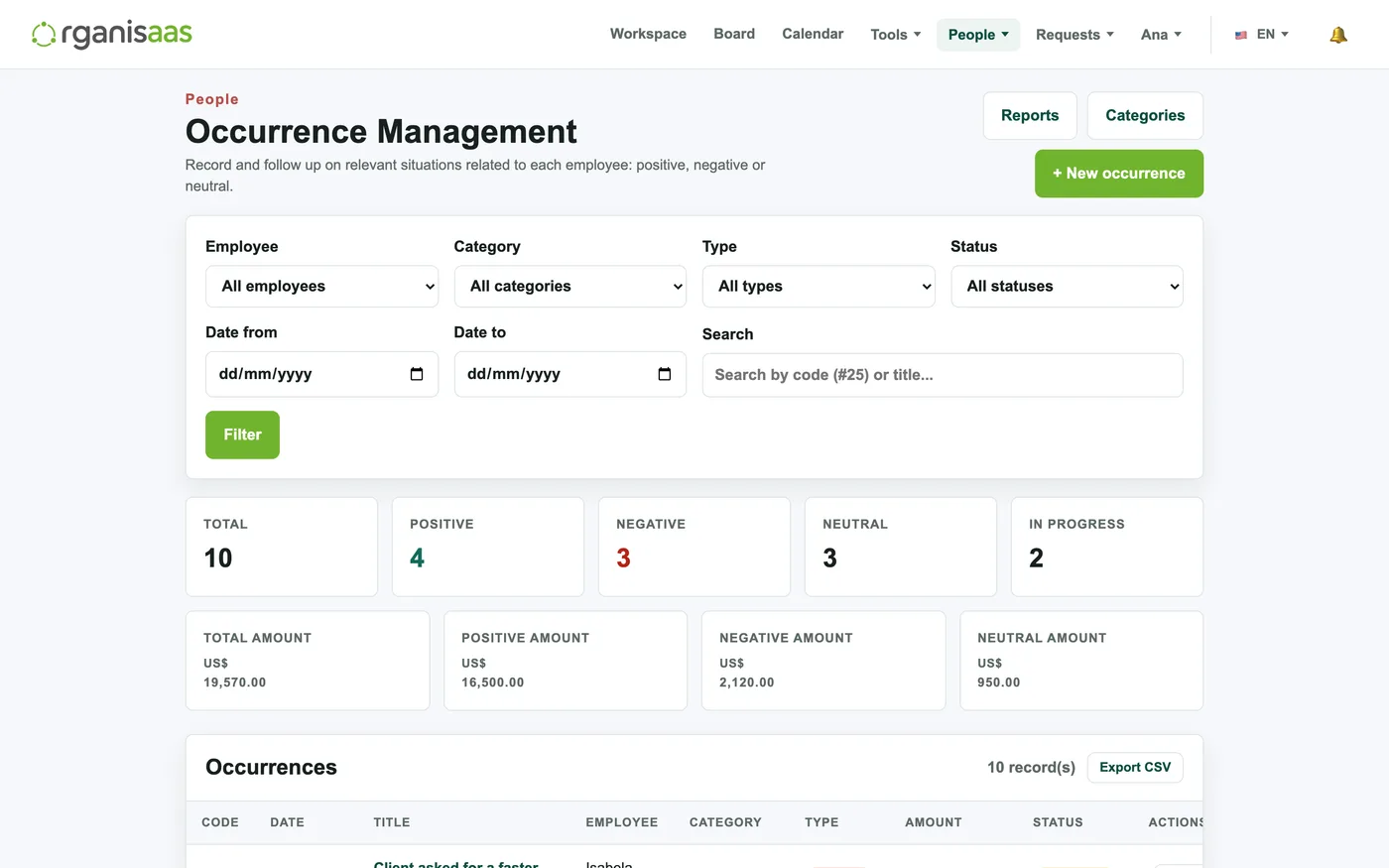
Task: Click the TITLE column header
Action: 392,822
